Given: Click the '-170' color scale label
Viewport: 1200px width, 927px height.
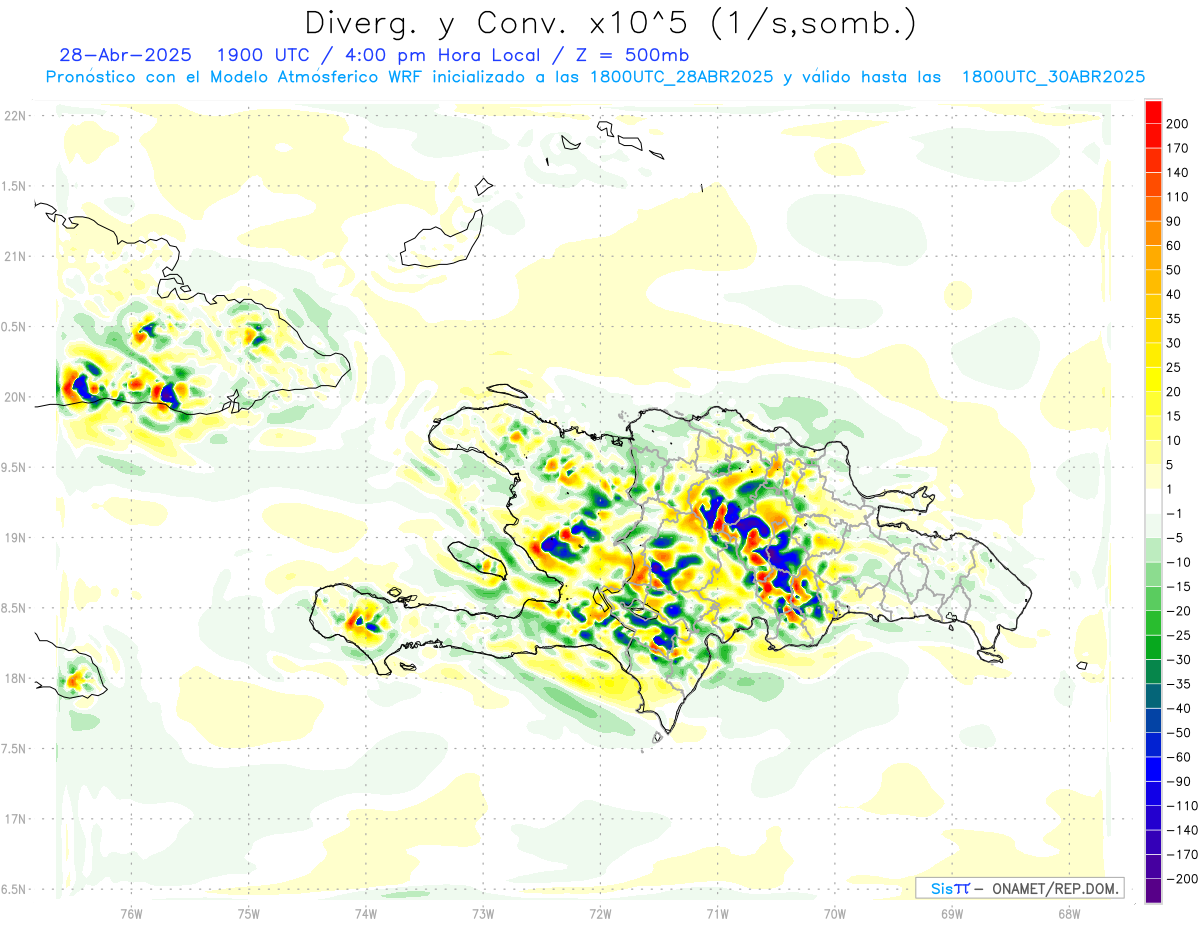Looking at the screenshot, I should click(x=1182, y=854).
